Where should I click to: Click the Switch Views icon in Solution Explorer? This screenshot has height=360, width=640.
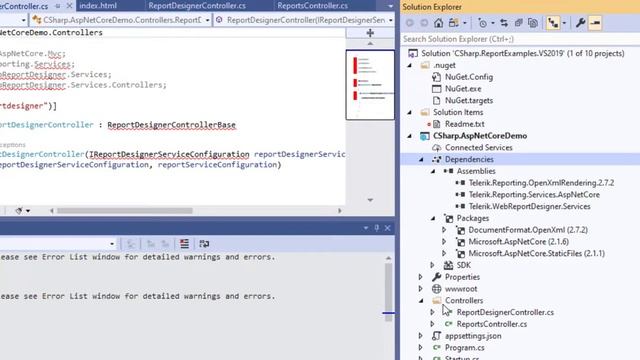453,23
